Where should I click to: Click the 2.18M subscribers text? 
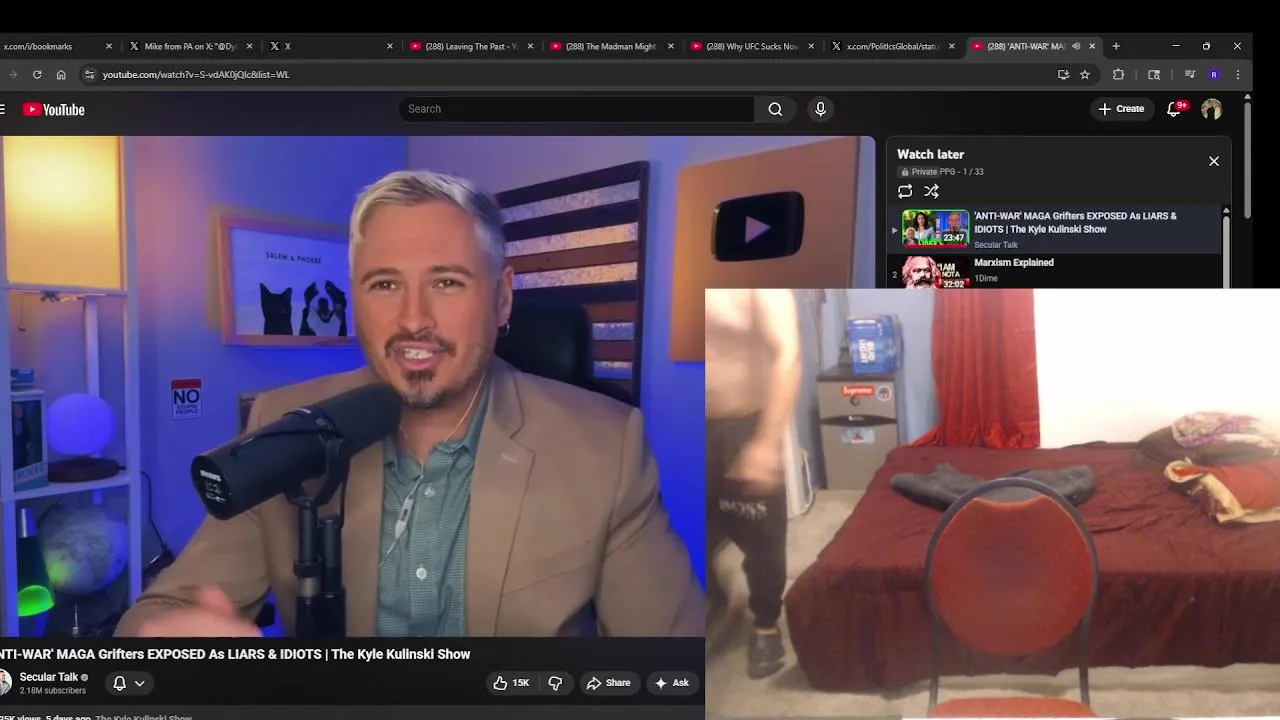pos(52,691)
